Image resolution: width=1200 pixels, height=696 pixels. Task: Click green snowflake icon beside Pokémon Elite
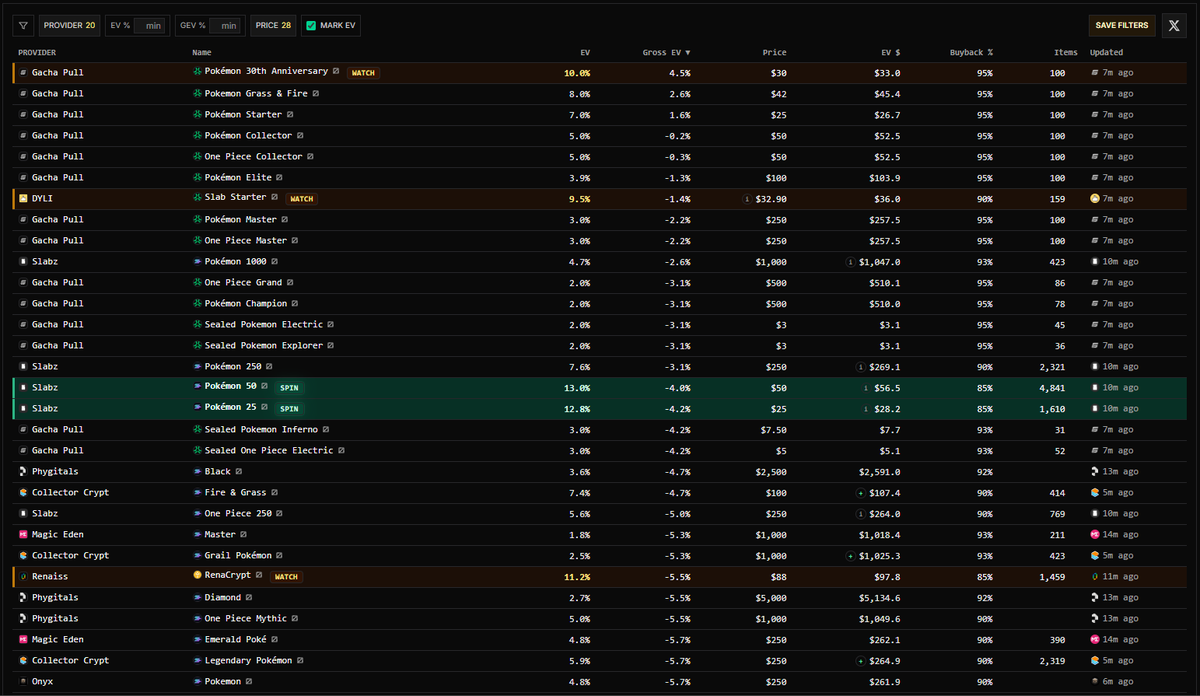pyautogui.click(x=197, y=177)
